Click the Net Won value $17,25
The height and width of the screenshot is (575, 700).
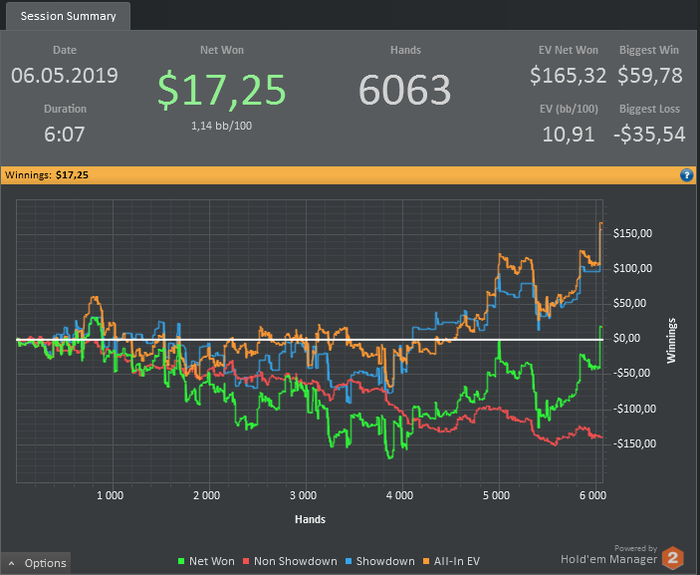[221, 91]
